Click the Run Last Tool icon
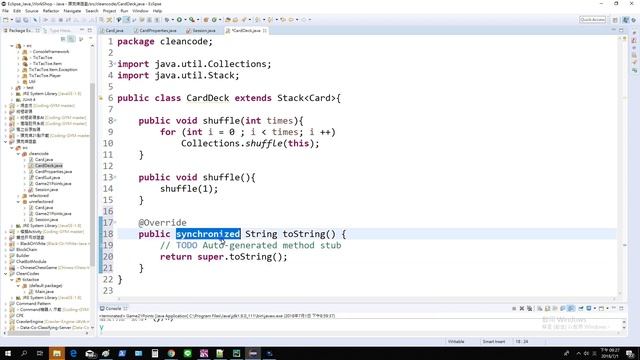The width and height of the screenshot is (640, 360). [191, 20]
